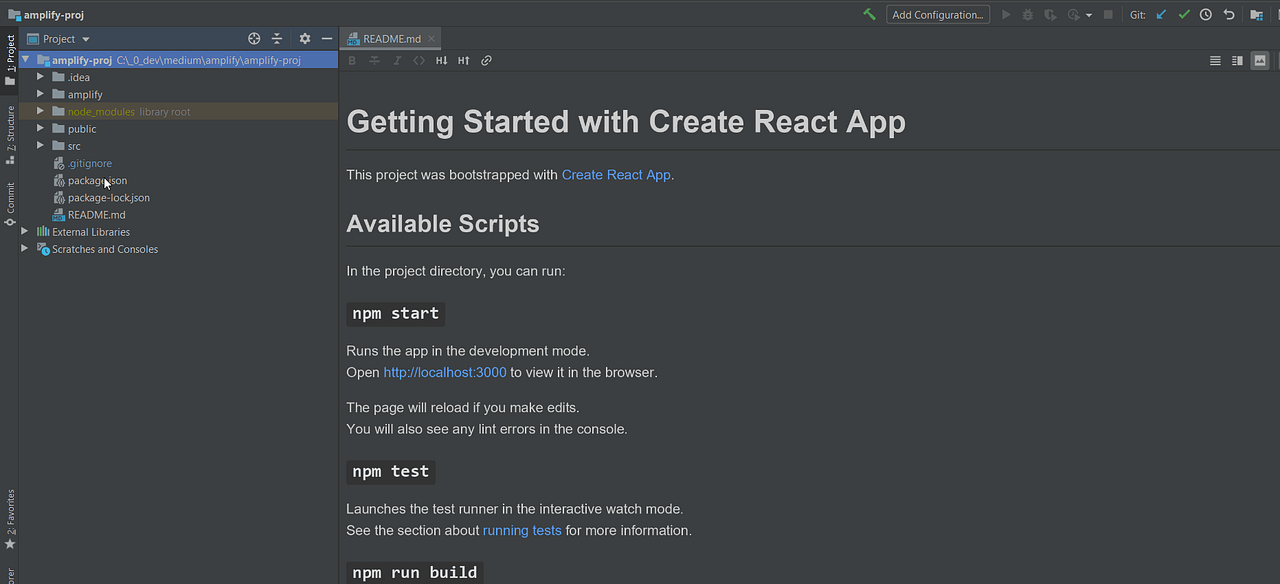Open Project panel gear options

point(305,39)
